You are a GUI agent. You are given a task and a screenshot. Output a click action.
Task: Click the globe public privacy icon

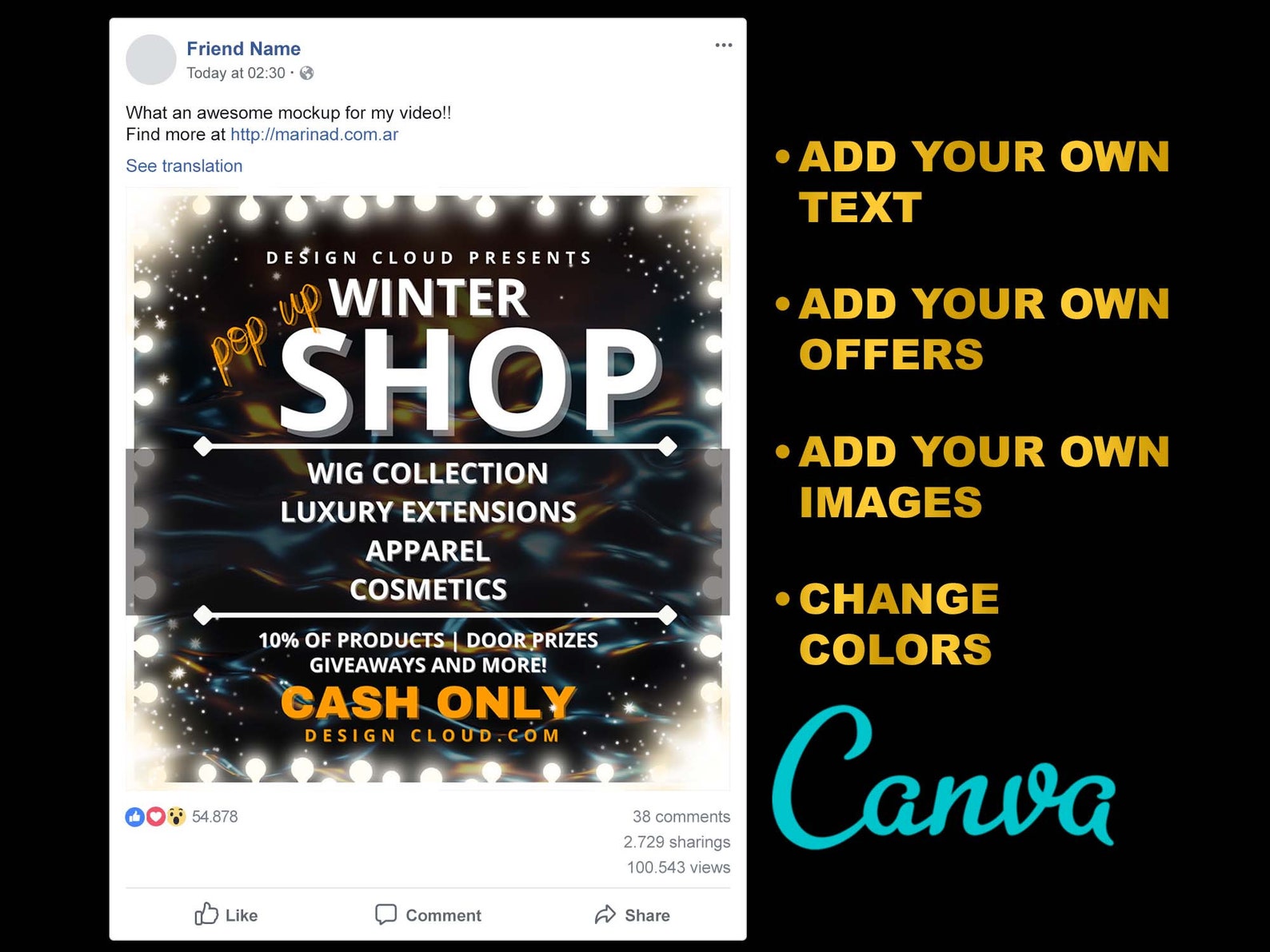click(x=306, y=73)
